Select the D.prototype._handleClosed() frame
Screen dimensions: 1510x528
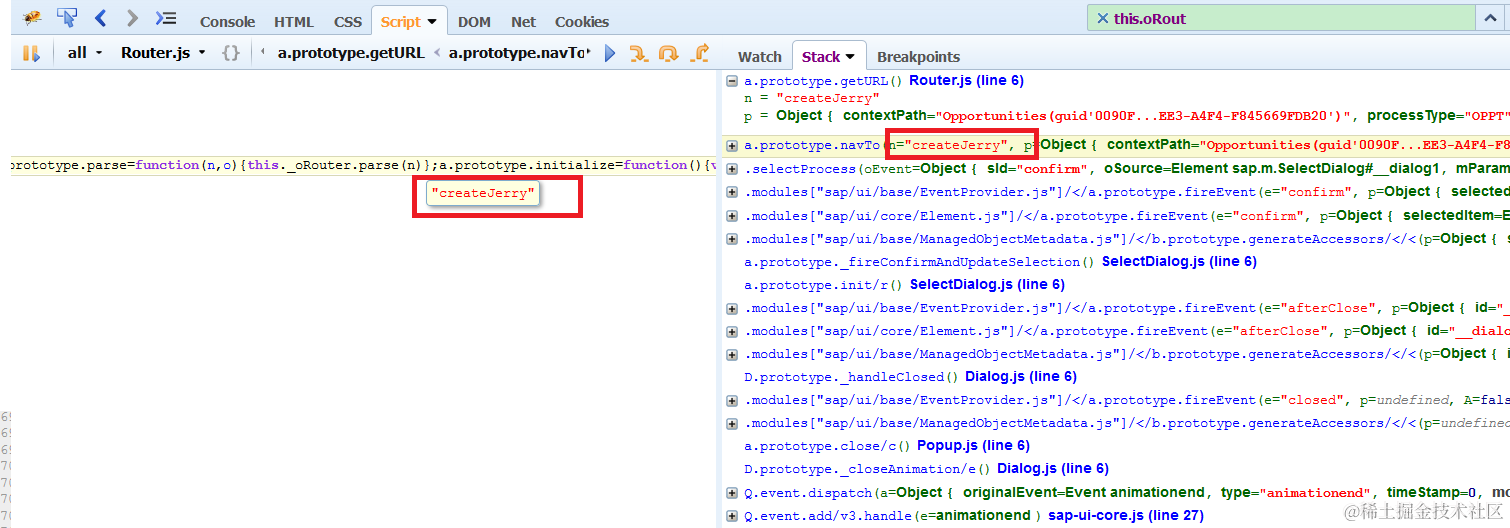pos(852,377)
